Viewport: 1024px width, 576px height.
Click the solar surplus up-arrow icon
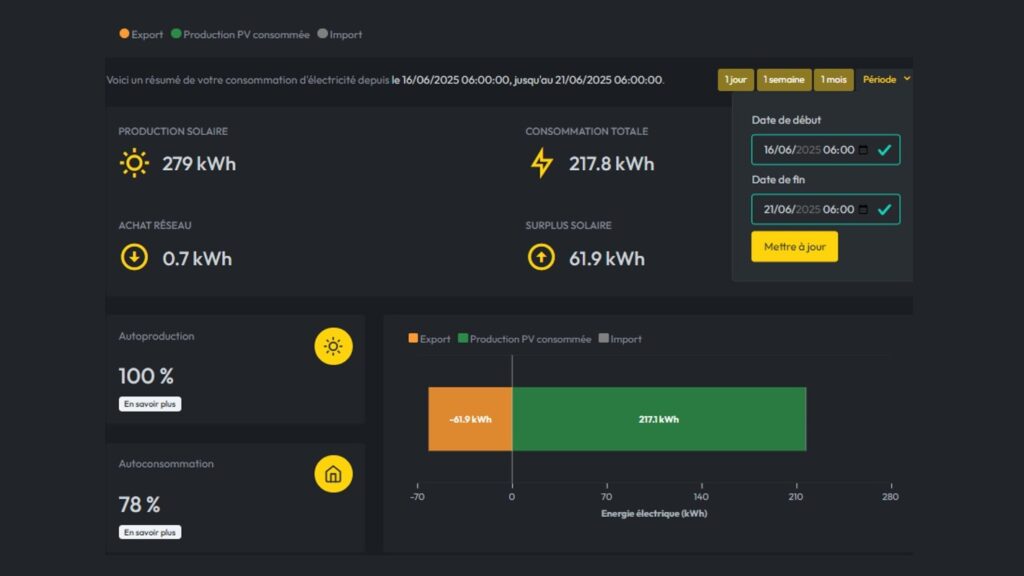point(541,258)
